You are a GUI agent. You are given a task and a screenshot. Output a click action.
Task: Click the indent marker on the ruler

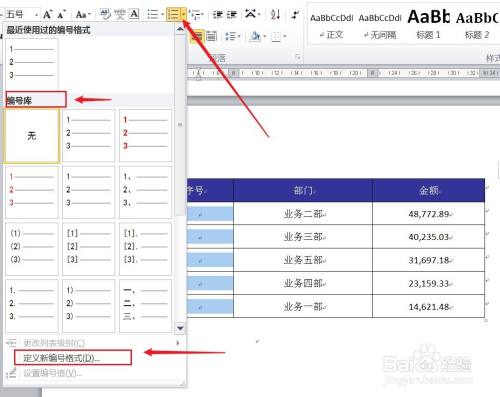[x=198, y=74]
